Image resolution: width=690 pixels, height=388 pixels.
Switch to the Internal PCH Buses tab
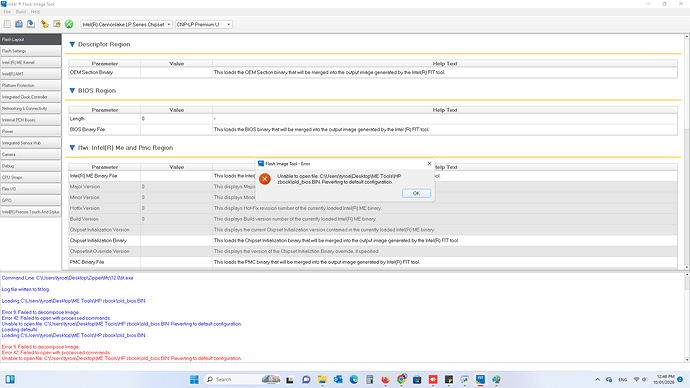click(x=30, y=120)
